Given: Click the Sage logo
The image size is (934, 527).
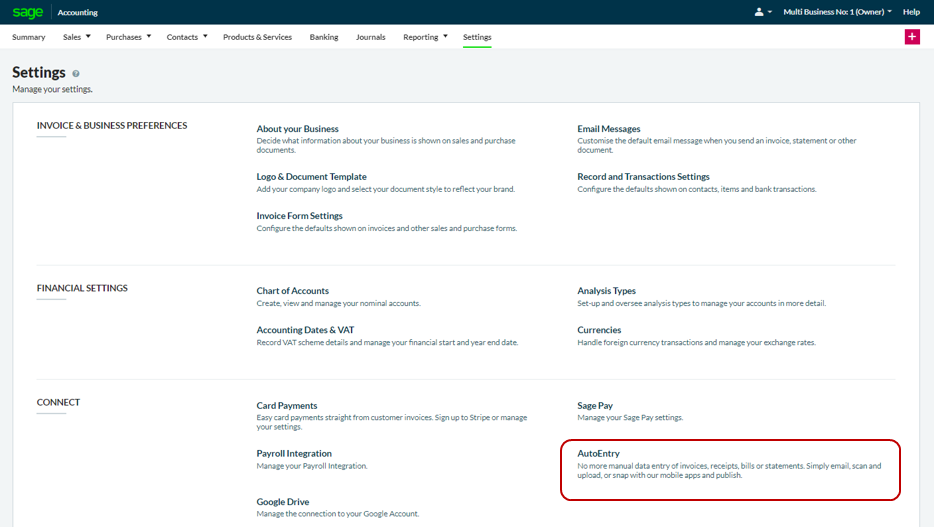Looking at the screenshot, I should (x=27, y=12).
